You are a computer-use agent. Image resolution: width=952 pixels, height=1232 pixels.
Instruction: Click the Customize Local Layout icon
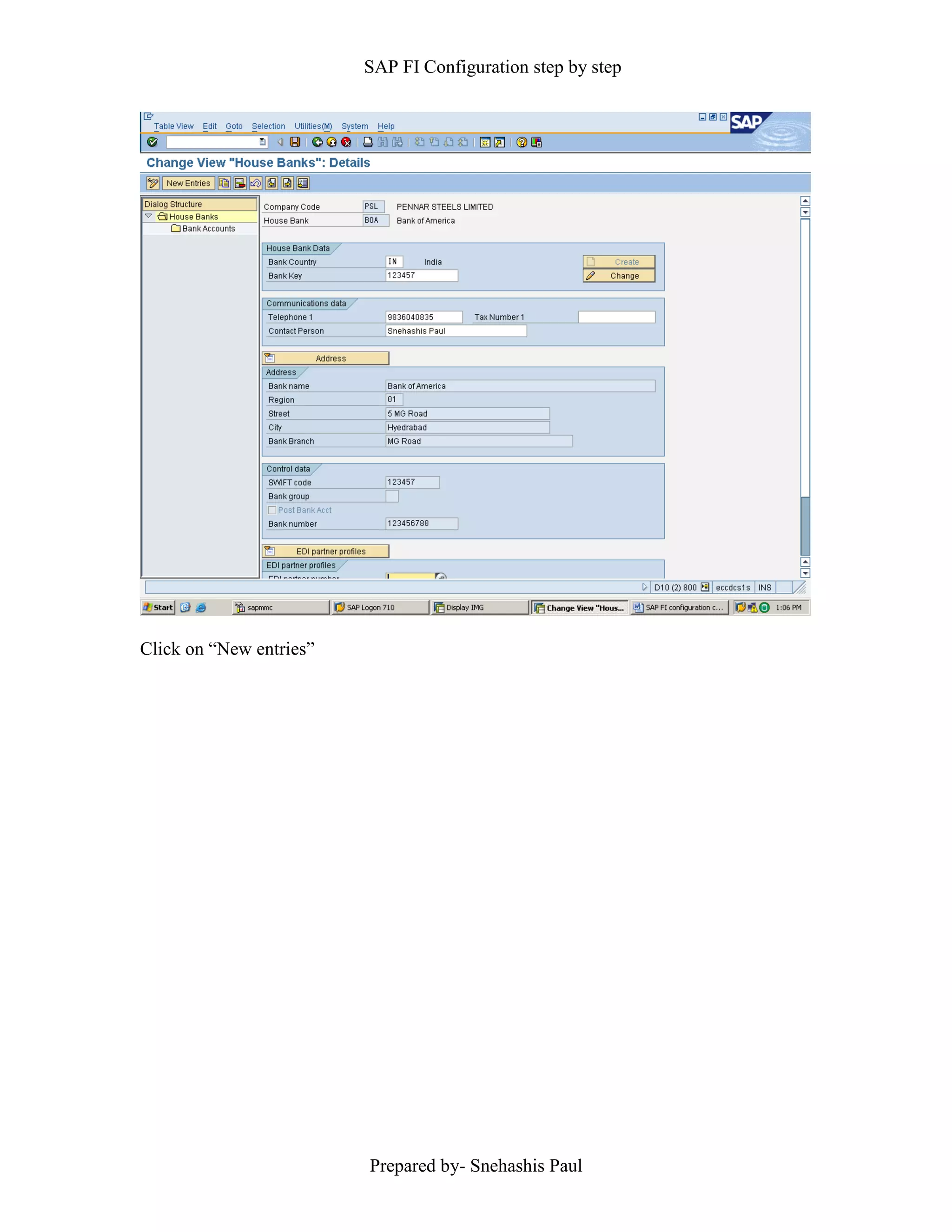536,142
